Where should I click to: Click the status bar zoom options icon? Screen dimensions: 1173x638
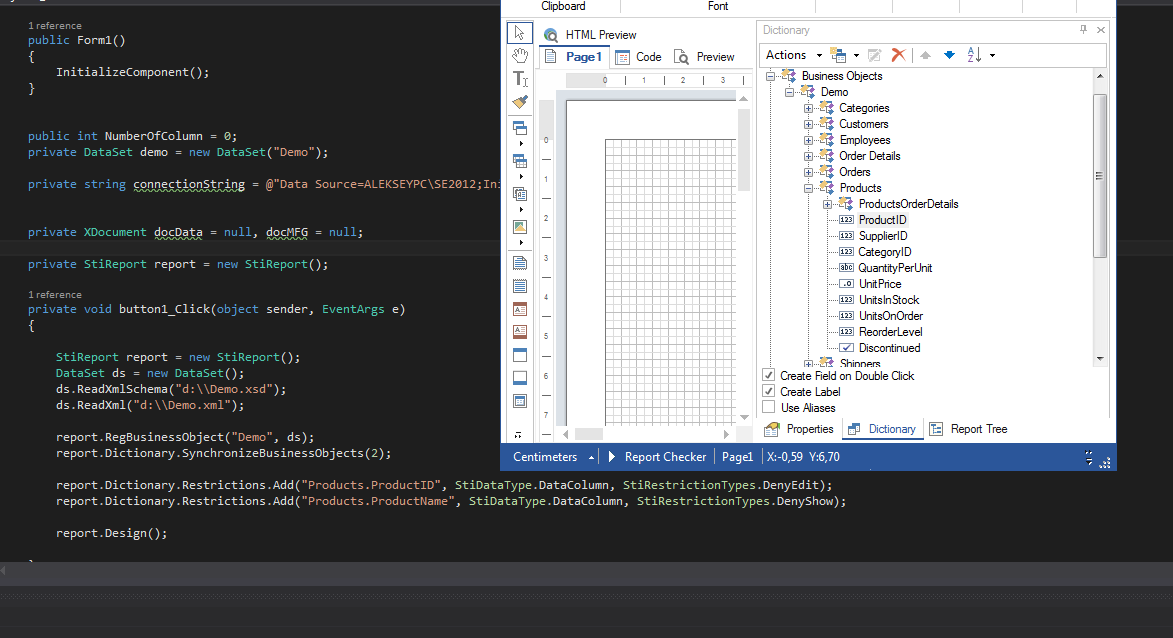[x=1088, y=458]
